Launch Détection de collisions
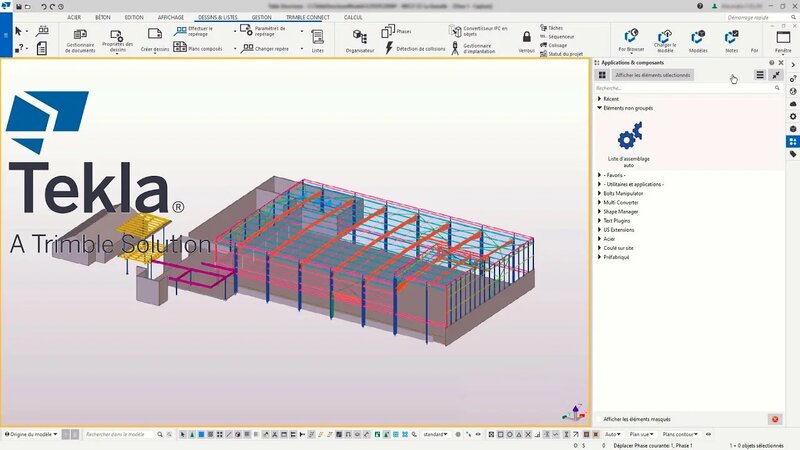 (x=414, y=48)
